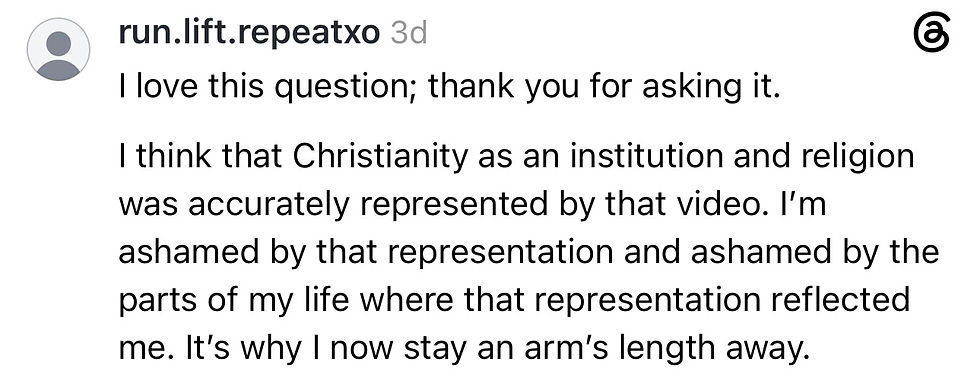The height and width of the screenshot is (384, 980).
Task: Click the word 'stay' in last line
Action: [x=434, y=350]
